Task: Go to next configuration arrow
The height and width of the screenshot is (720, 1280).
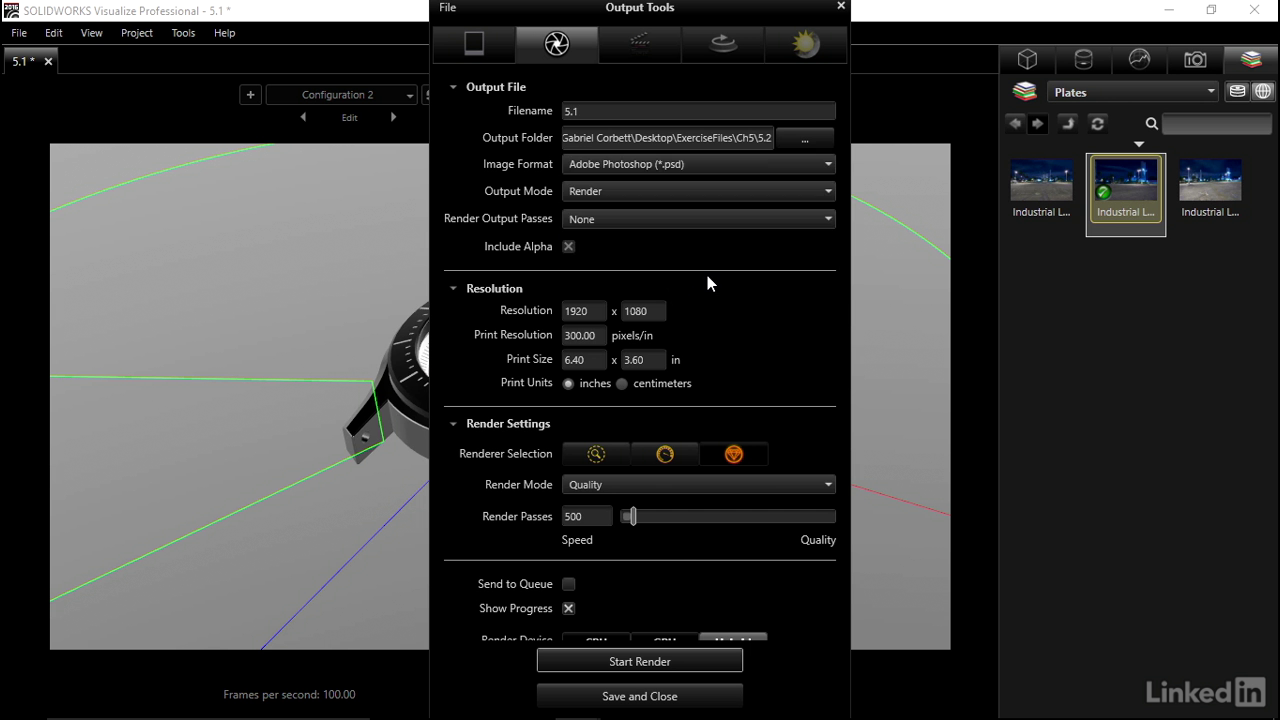Action: pyautogui.click(x=393, y=117)
